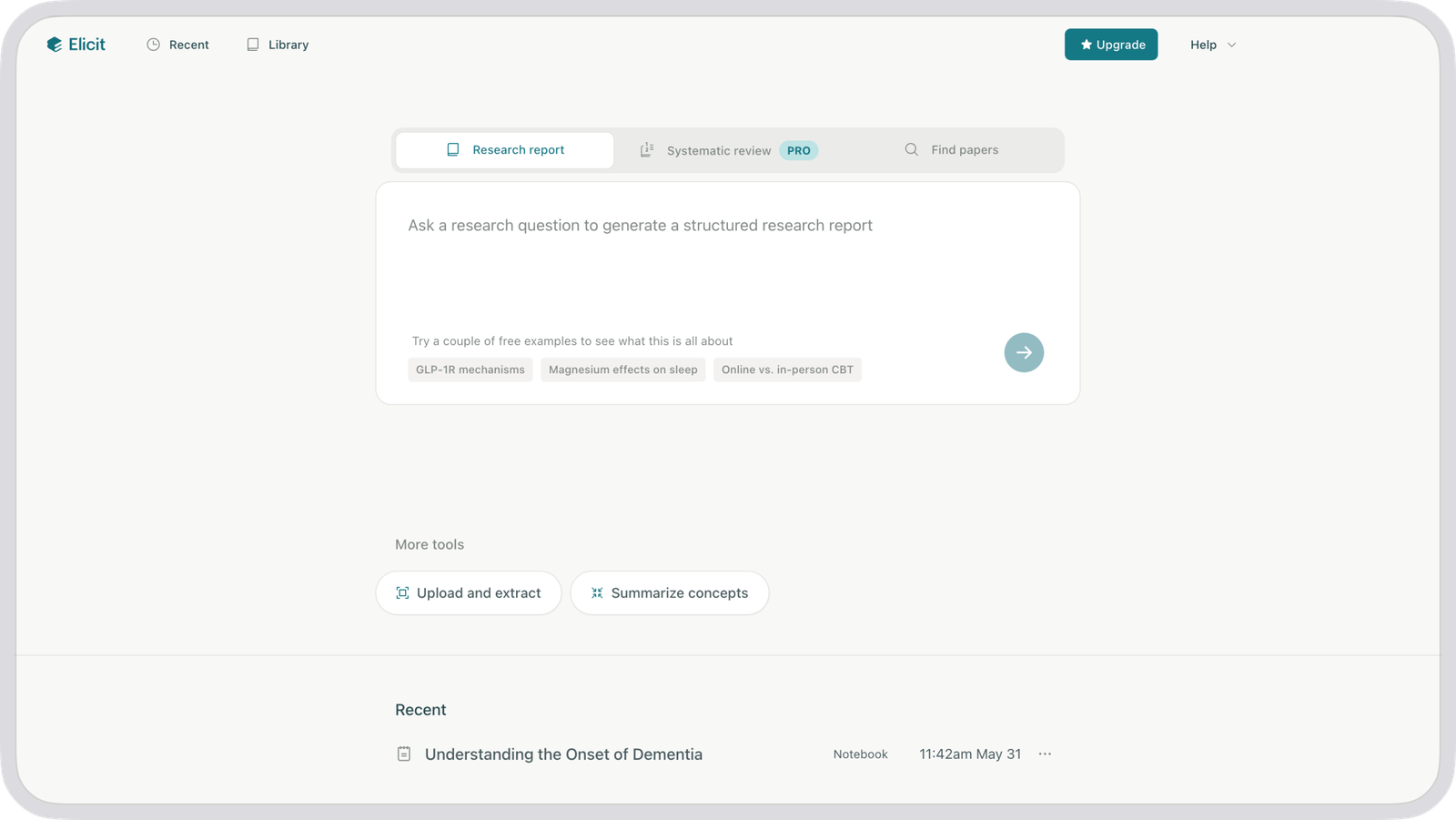The height and width of the screenshot is (820, 1456).
Task: Expand the Help dropdown chevron
Action: (x=1232, y=45)
